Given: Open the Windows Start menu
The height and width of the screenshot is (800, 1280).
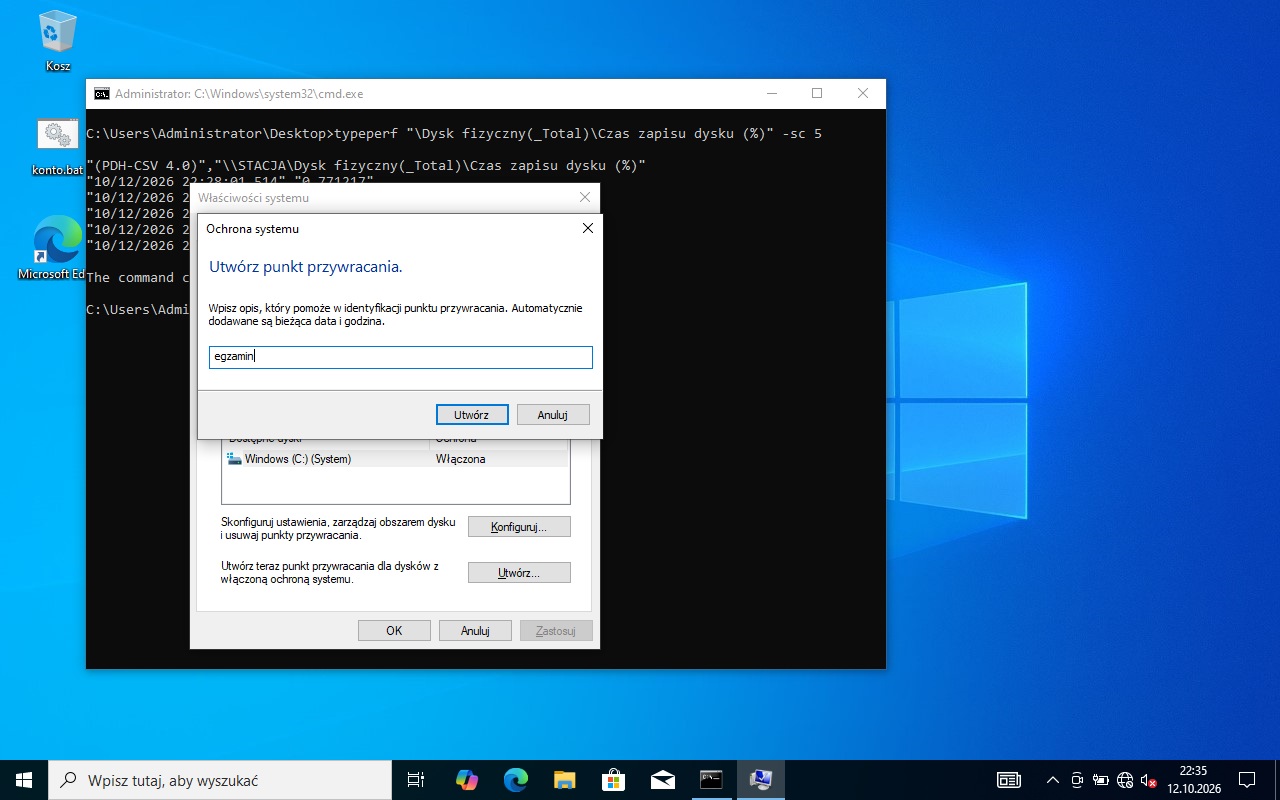Looking at the screenshot, I should [x=24, y=780].
